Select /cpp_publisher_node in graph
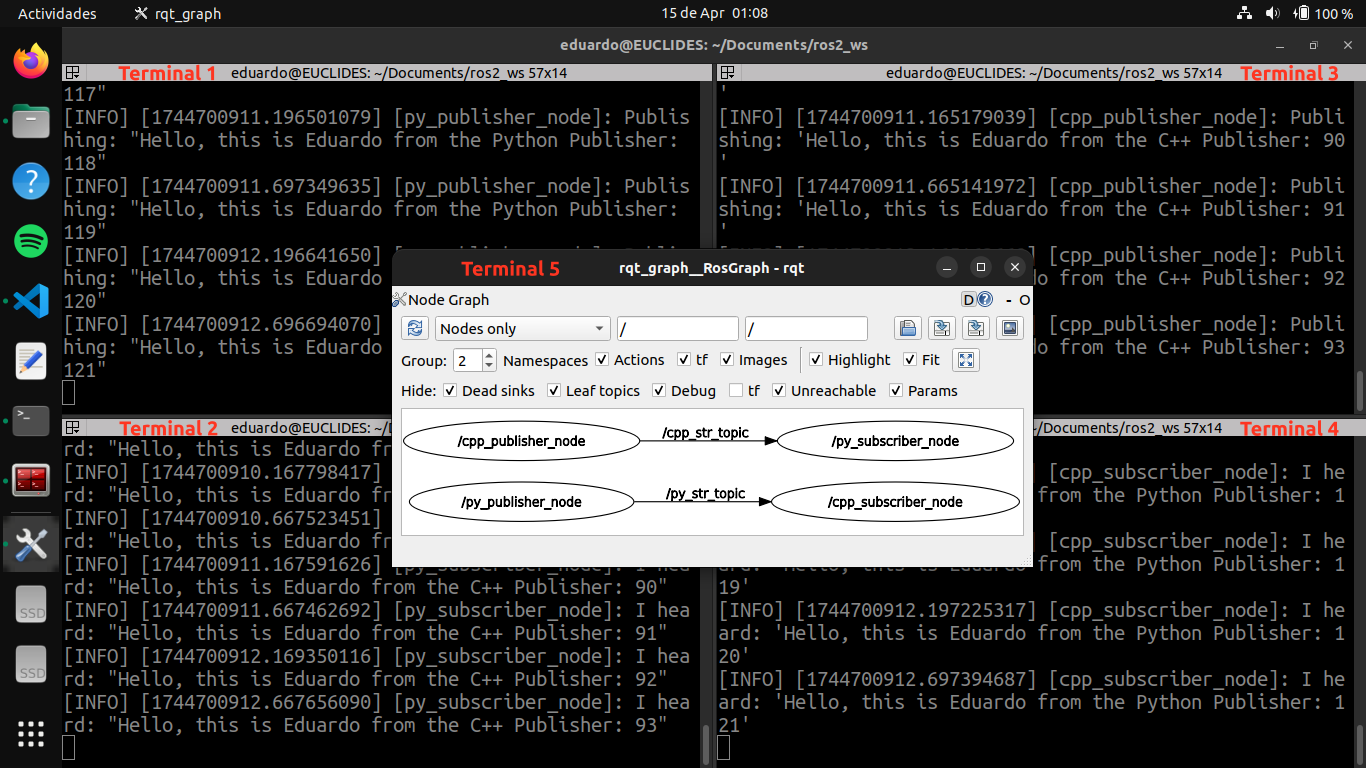The width and height of the screenshot is (1366, 768). click(x=521, y=441)
